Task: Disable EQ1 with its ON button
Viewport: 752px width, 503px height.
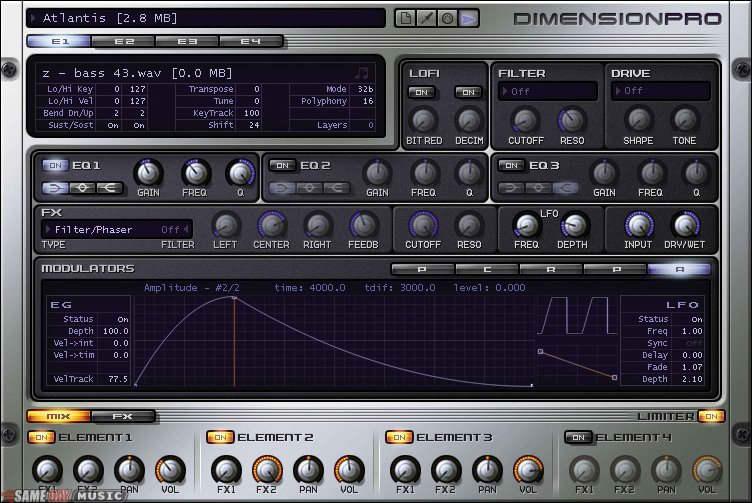Action: tap(55, 165)
